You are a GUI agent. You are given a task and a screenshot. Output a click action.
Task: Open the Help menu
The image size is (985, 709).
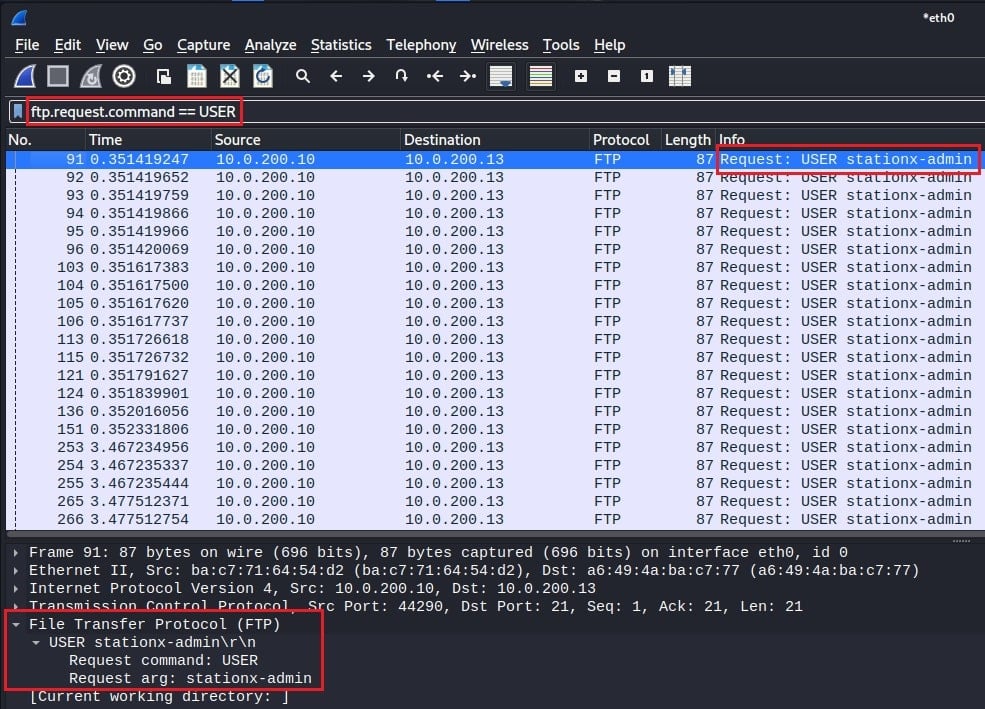[609, 45]
